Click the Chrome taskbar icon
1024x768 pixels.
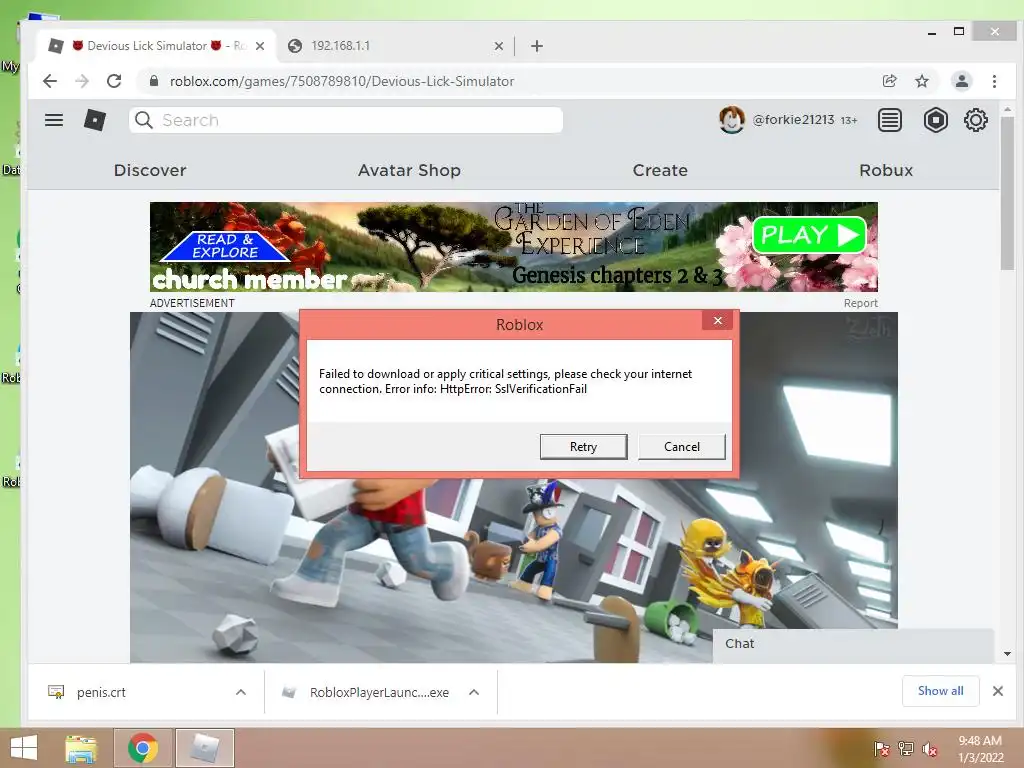click(x=143, y=748)
